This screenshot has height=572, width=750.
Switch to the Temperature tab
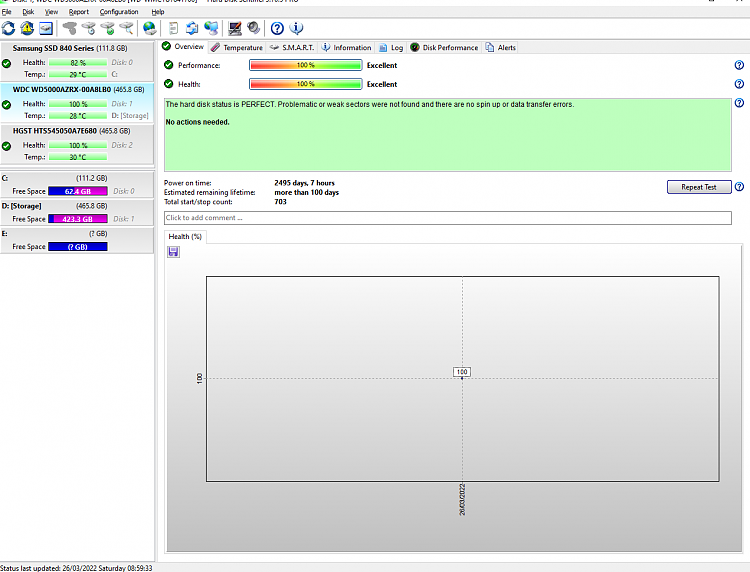[237, 47]
